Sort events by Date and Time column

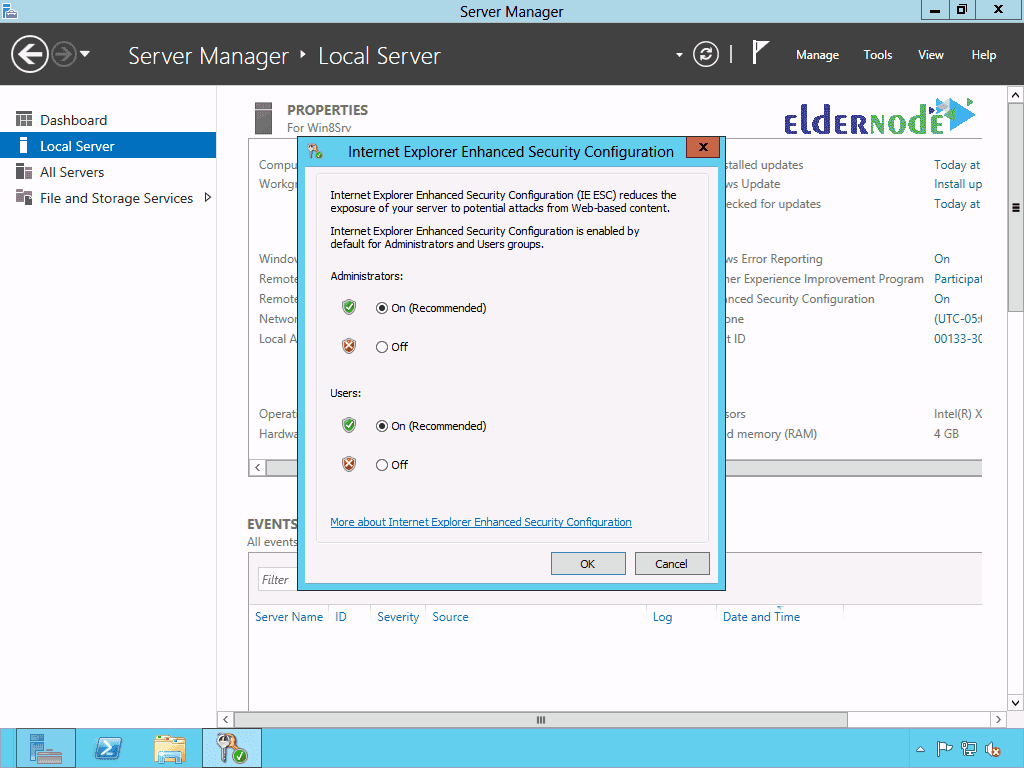coord(761,616)
